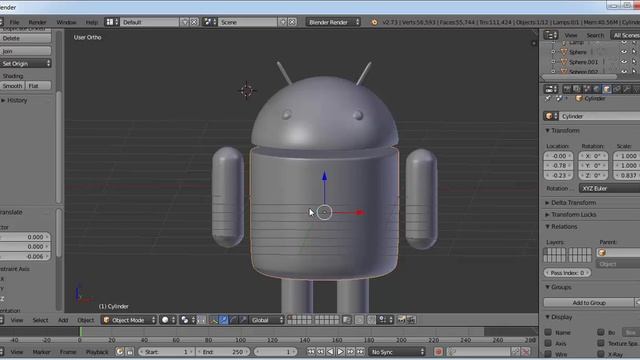Open the outliner Search menu

coord(595,35)
